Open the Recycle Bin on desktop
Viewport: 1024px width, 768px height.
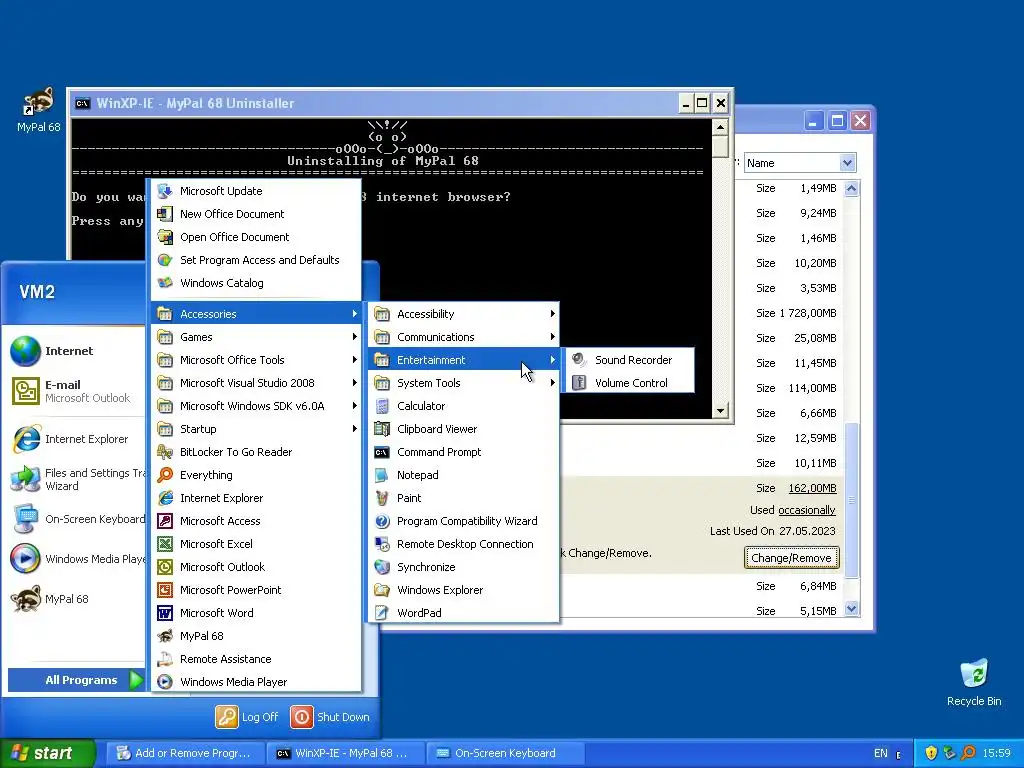click(x=974, y=682)
